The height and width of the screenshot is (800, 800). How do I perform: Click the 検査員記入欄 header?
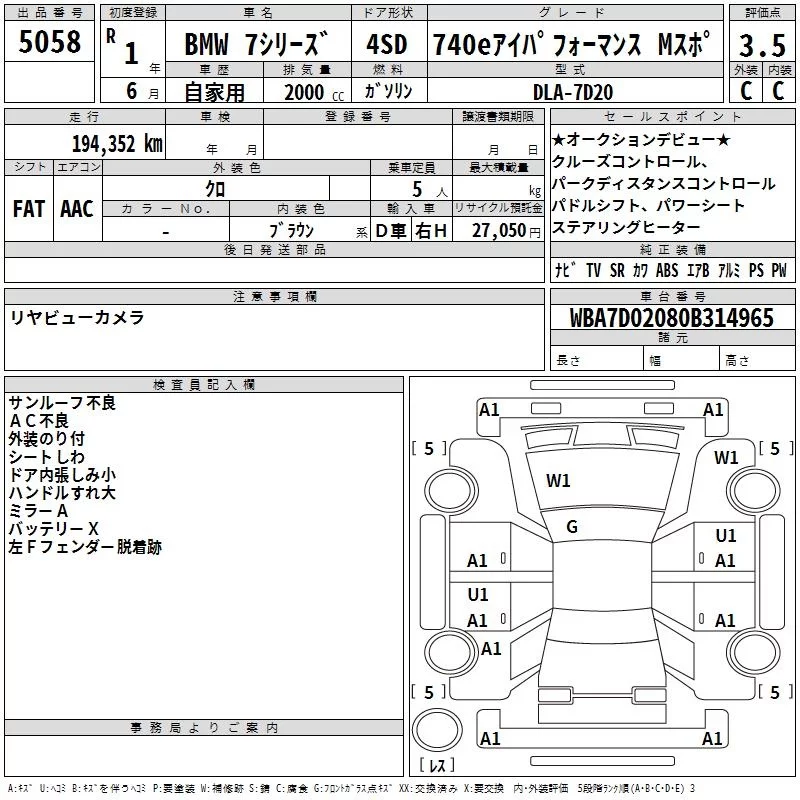tap(204, 385)
